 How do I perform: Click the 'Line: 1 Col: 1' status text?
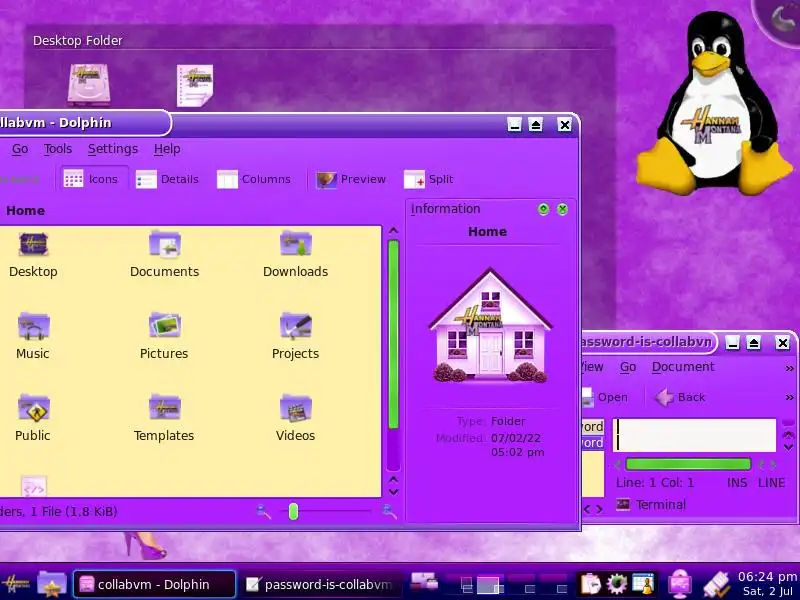[655, 483]
